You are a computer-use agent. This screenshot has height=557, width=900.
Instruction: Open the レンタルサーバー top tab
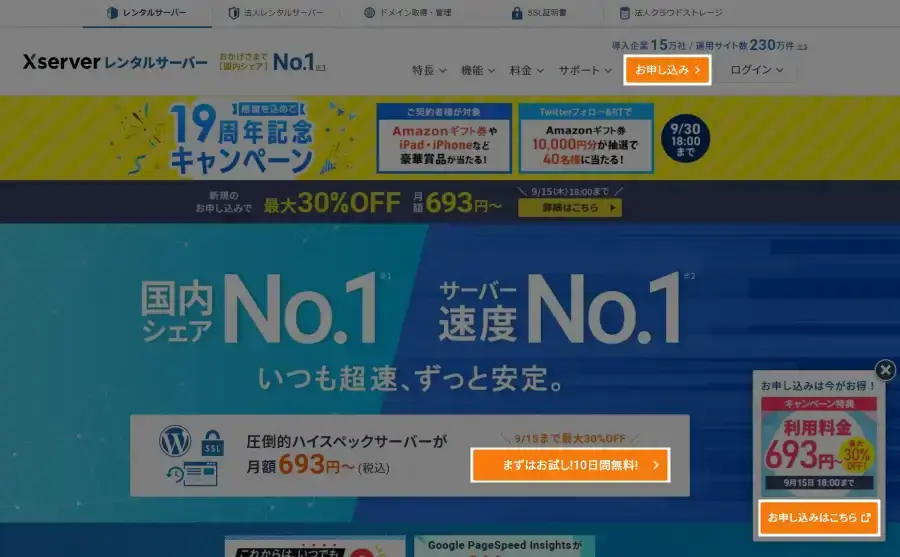click(x=147, y=13)
